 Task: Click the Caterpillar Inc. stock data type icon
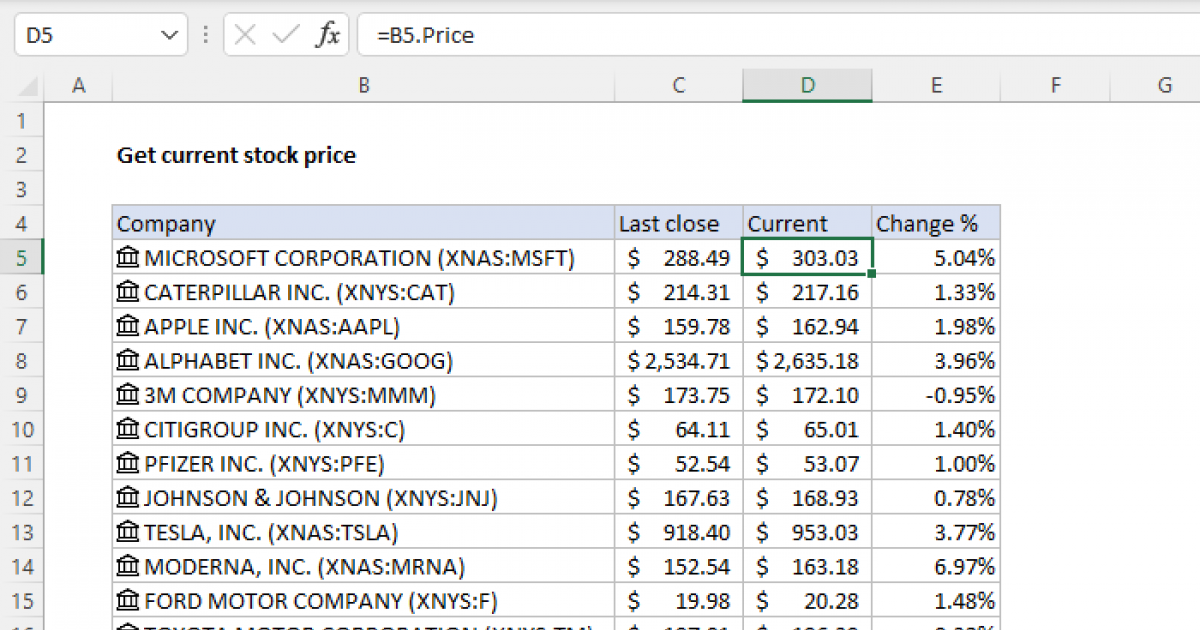(128, 292)
